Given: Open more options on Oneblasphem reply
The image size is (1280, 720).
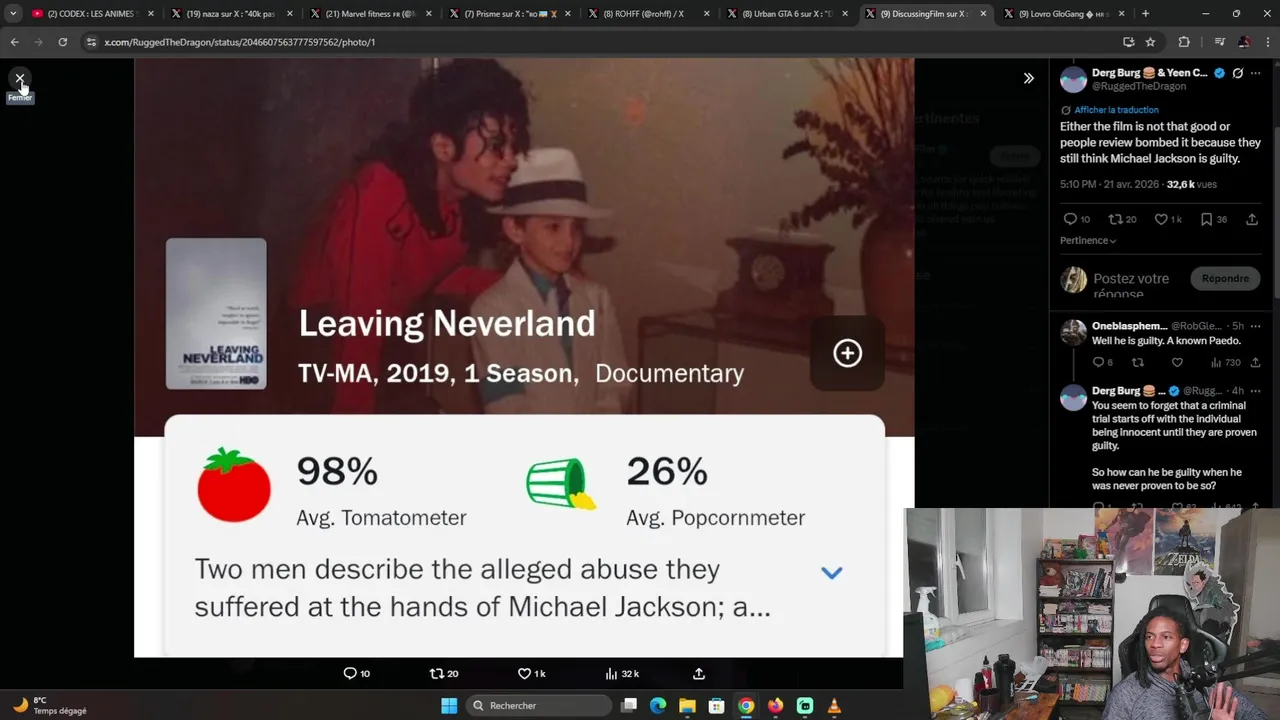Looking at the screenshot, I should (1256, 326).
